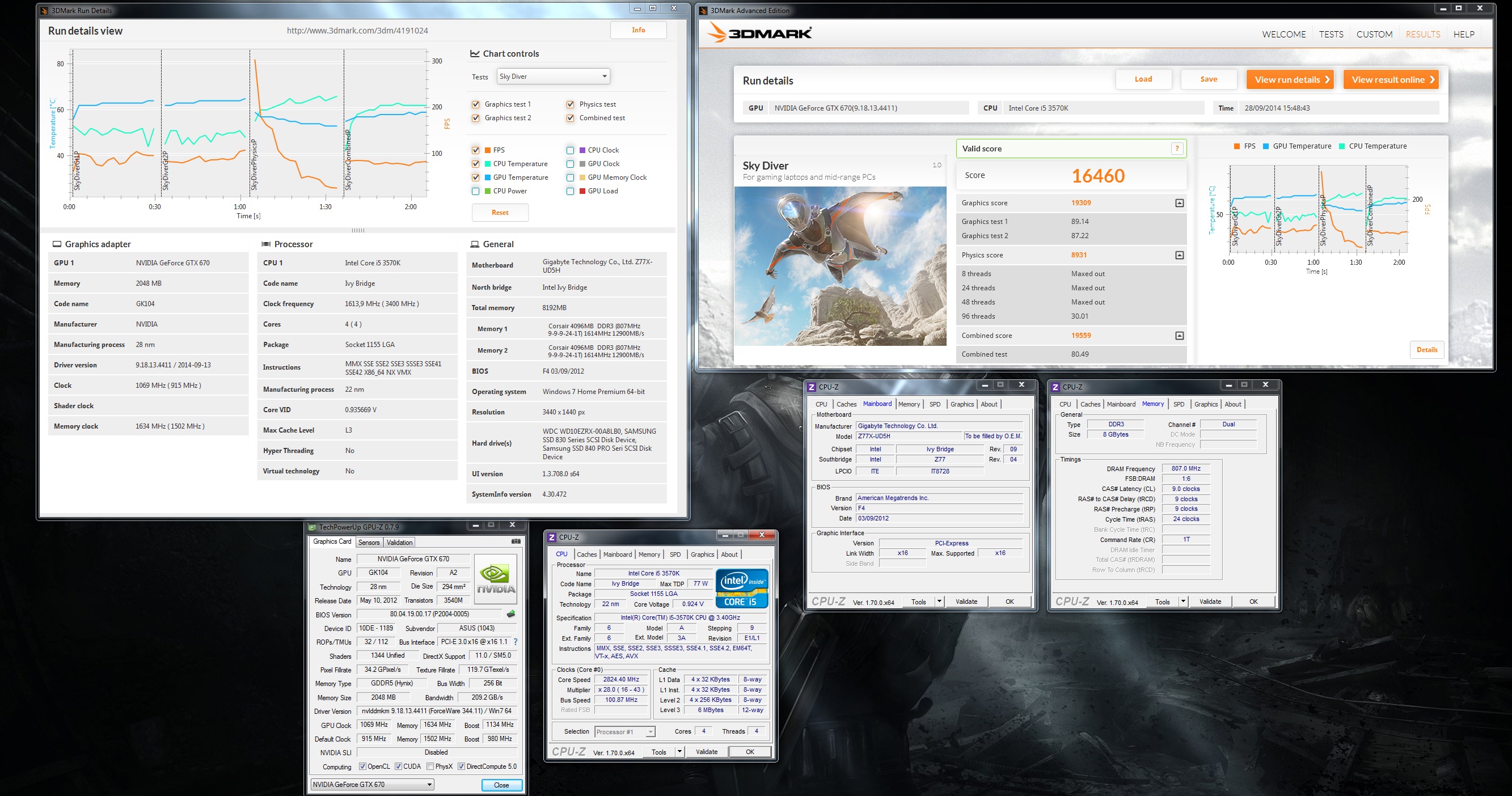Enable the CPU Power chart series
The image size is (1512, 796).
475,191
